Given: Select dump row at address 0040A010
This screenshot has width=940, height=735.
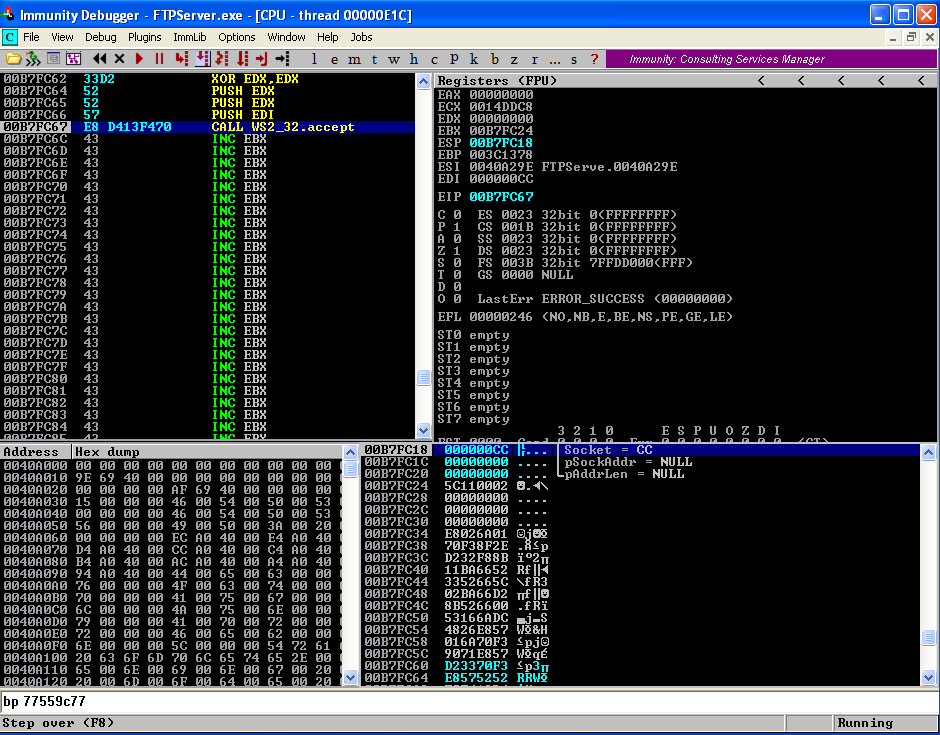Looking at the screenshot, I should [171, 478].
